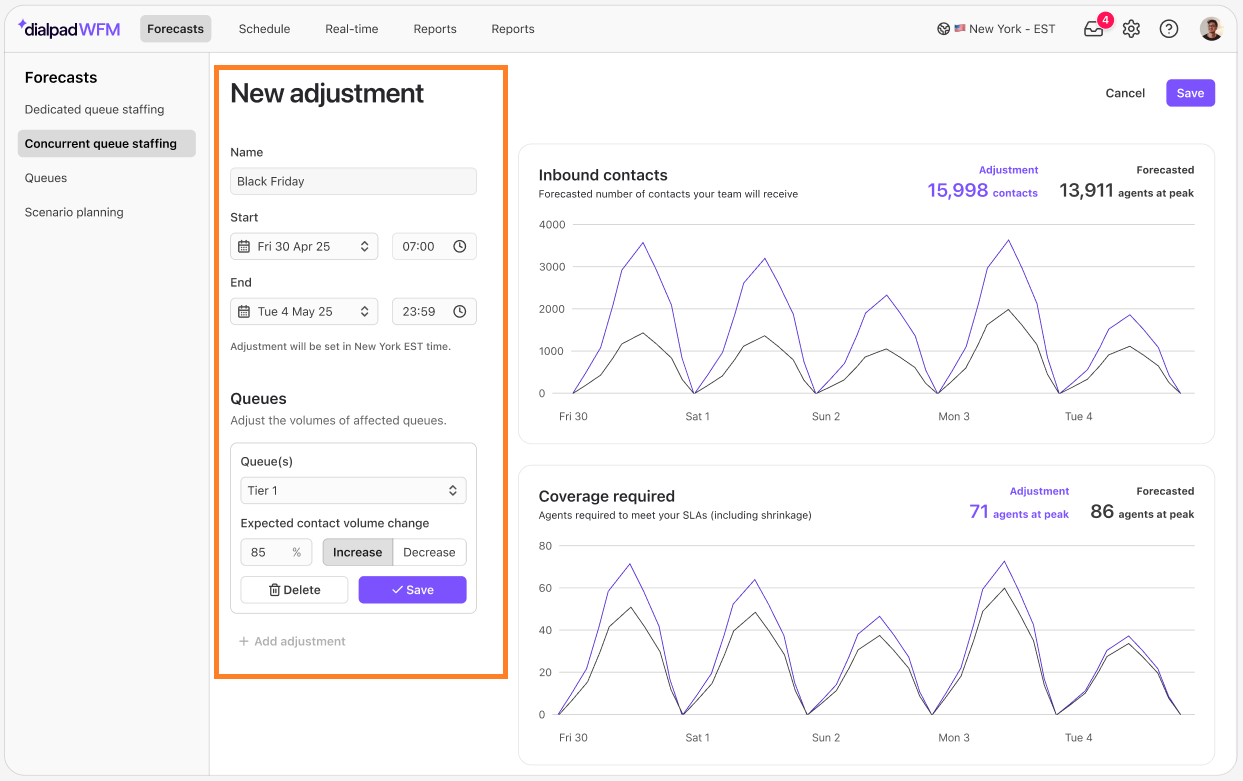
Task: Open the New York - EST timezone selector
Action: (996, 29)
